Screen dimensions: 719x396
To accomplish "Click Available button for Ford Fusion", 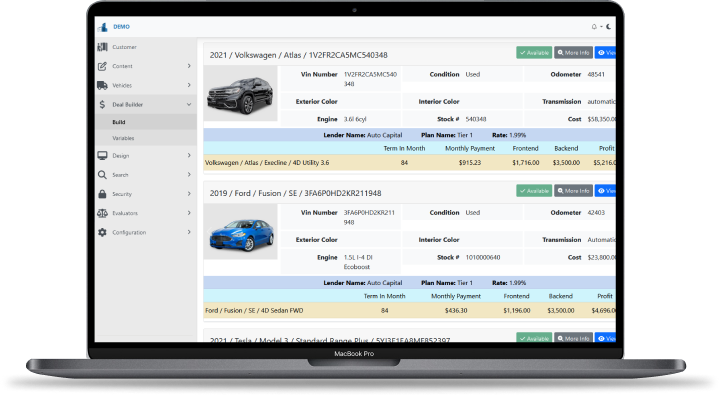I will coord(534,191).
